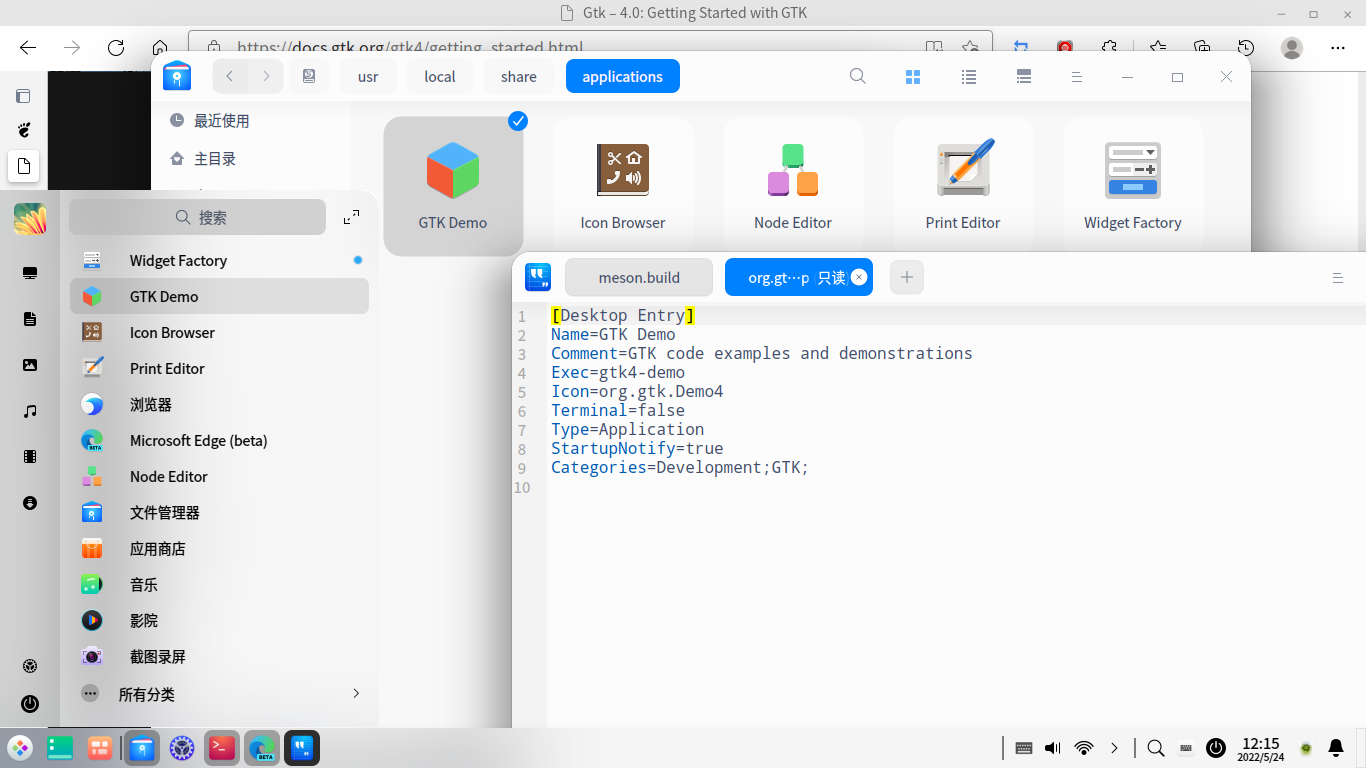Launch Icon Browser from the launcher list
Screen dimensions: 1366x768
(x=219, y=332)
